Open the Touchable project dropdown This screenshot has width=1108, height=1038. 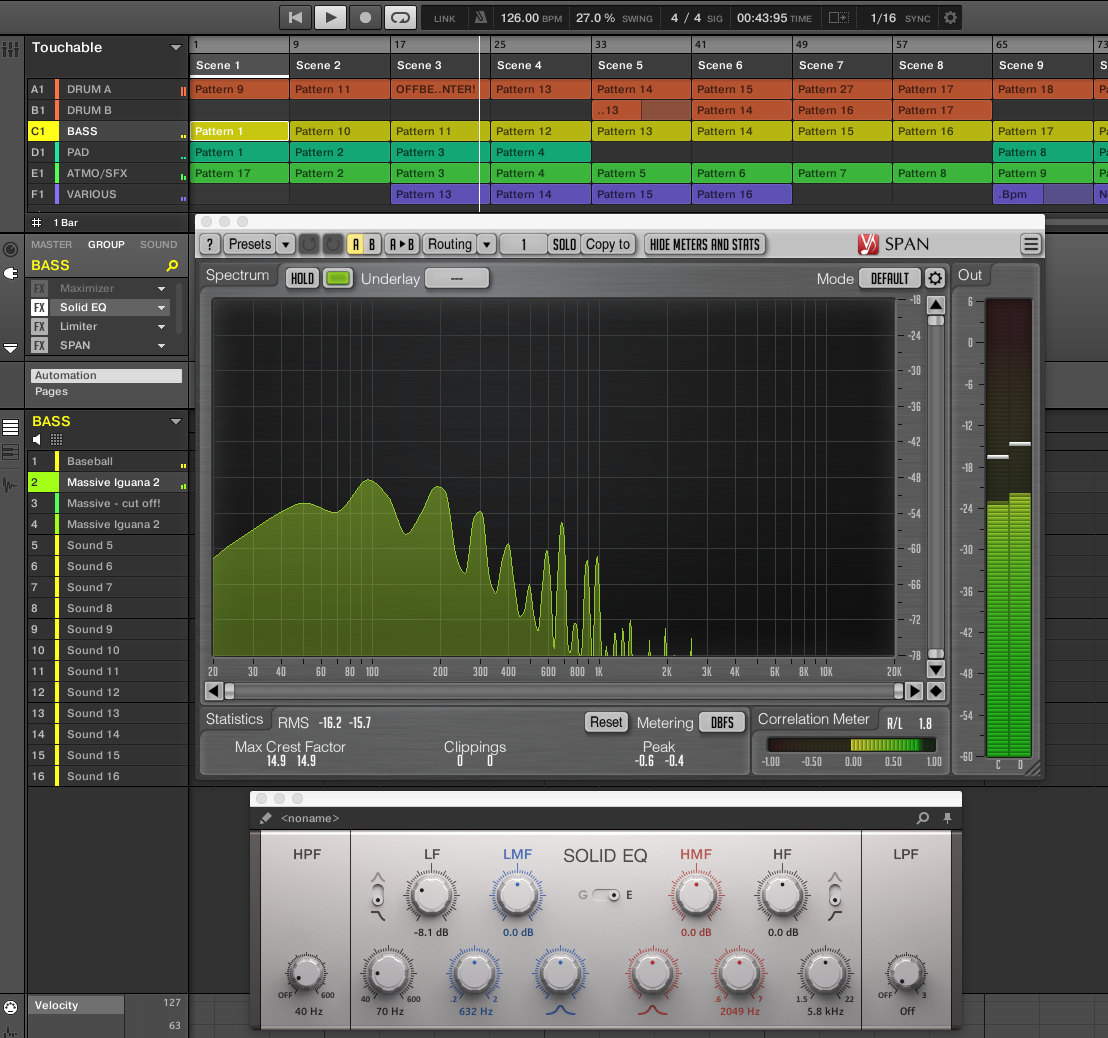point(176,48)
